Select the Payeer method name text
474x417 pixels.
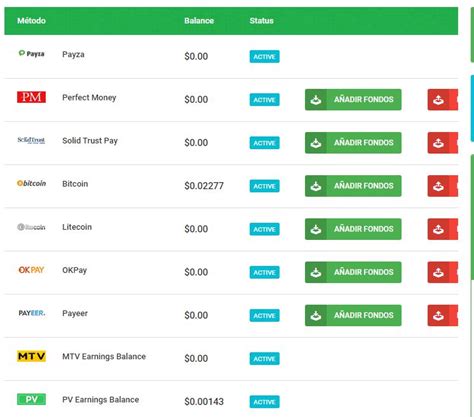click(x=75, y=314)
